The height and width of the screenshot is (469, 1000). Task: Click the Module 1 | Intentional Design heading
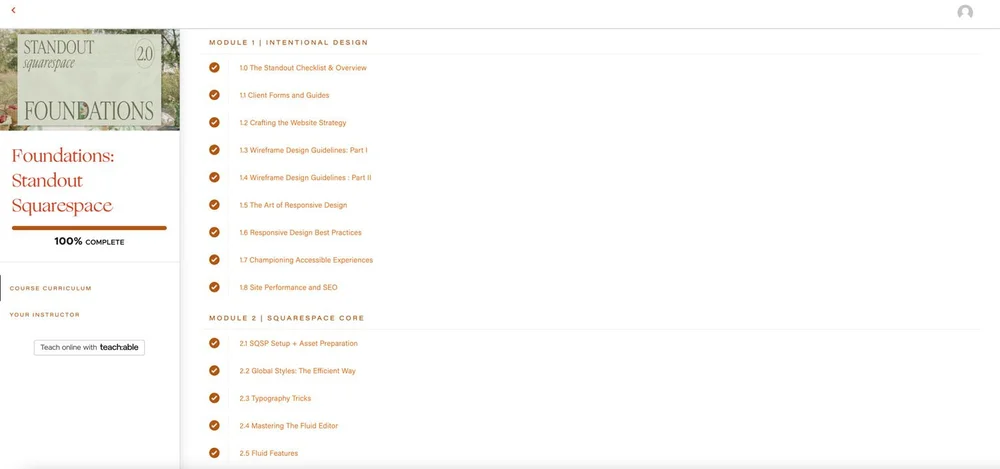[x=288, y=43]
